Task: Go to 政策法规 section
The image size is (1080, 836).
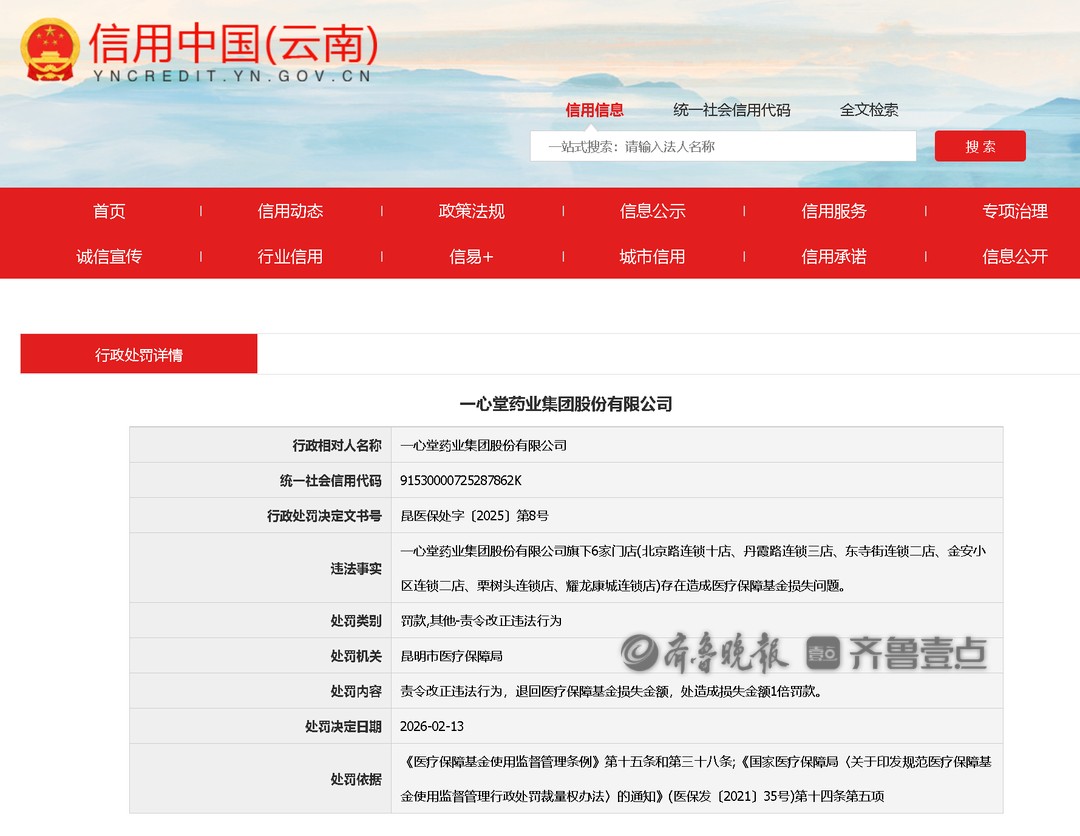Action: [471, 211]
